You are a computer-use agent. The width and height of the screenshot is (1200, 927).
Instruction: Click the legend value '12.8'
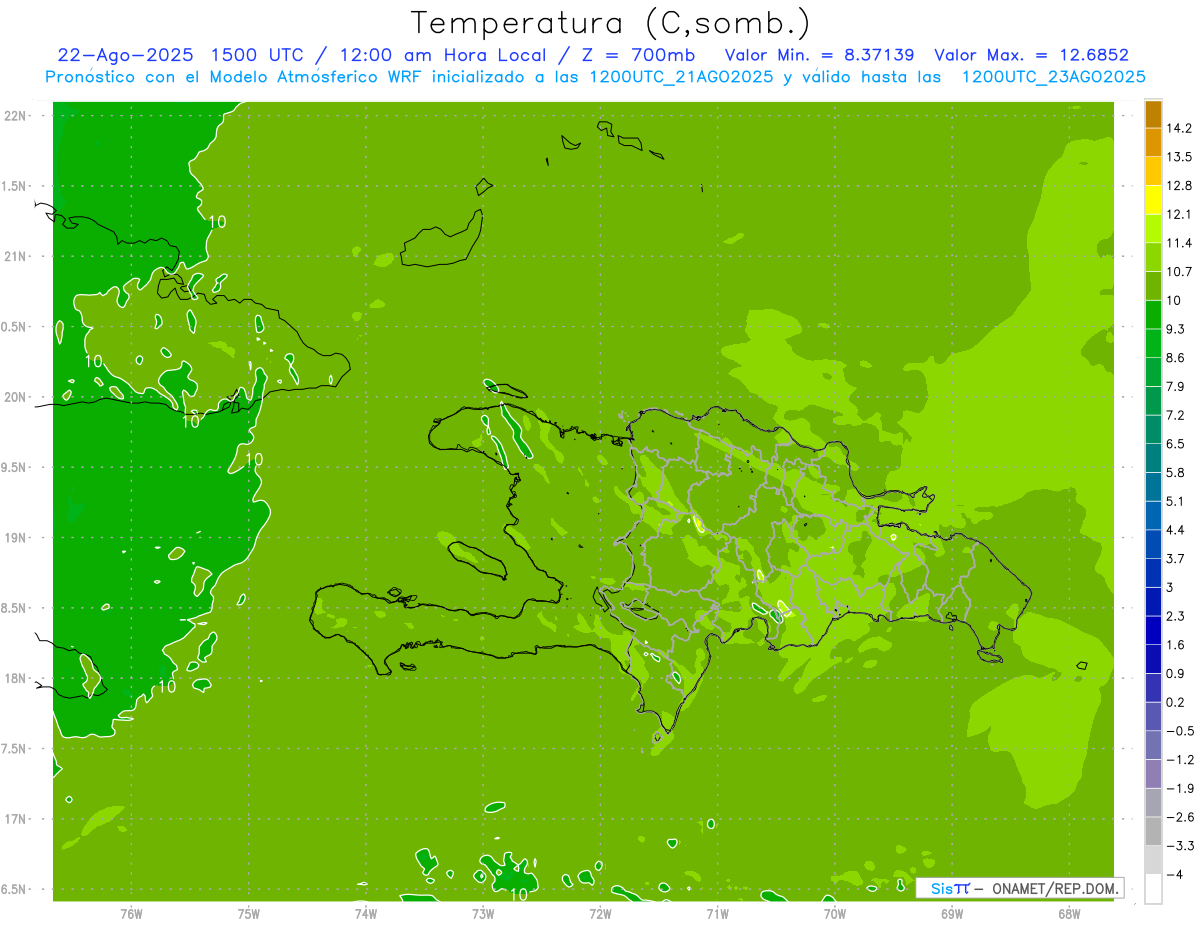point(1178,186)
